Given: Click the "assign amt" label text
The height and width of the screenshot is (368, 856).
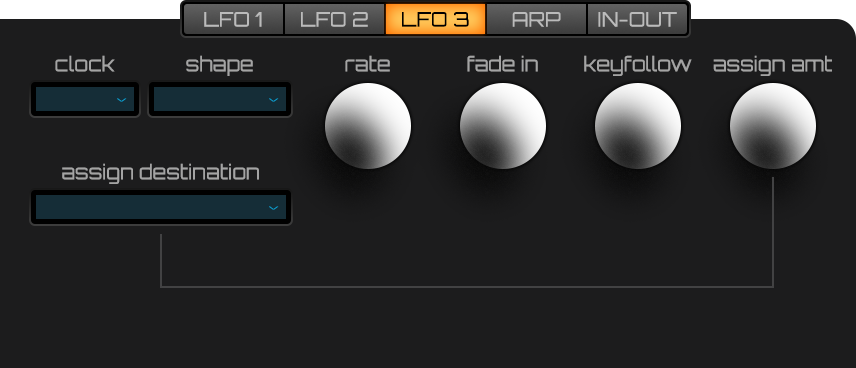Looking at the screenshot, I should coord(772,65).
